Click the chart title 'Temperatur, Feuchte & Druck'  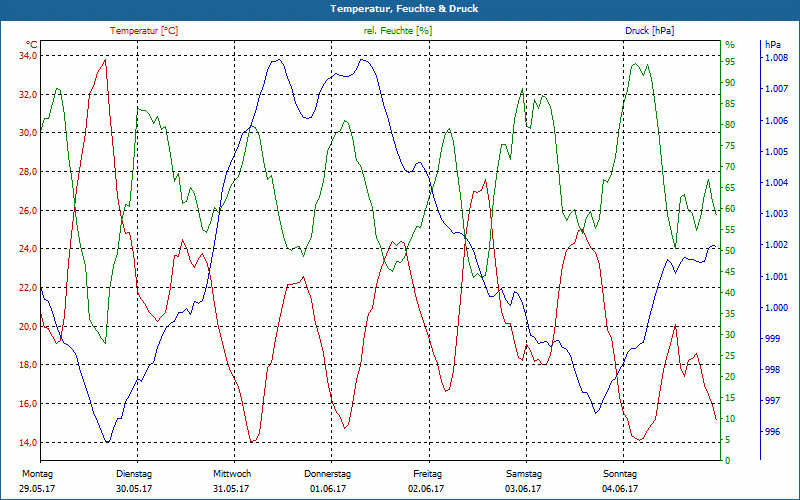pyautogui.click(x=404, y=9)
